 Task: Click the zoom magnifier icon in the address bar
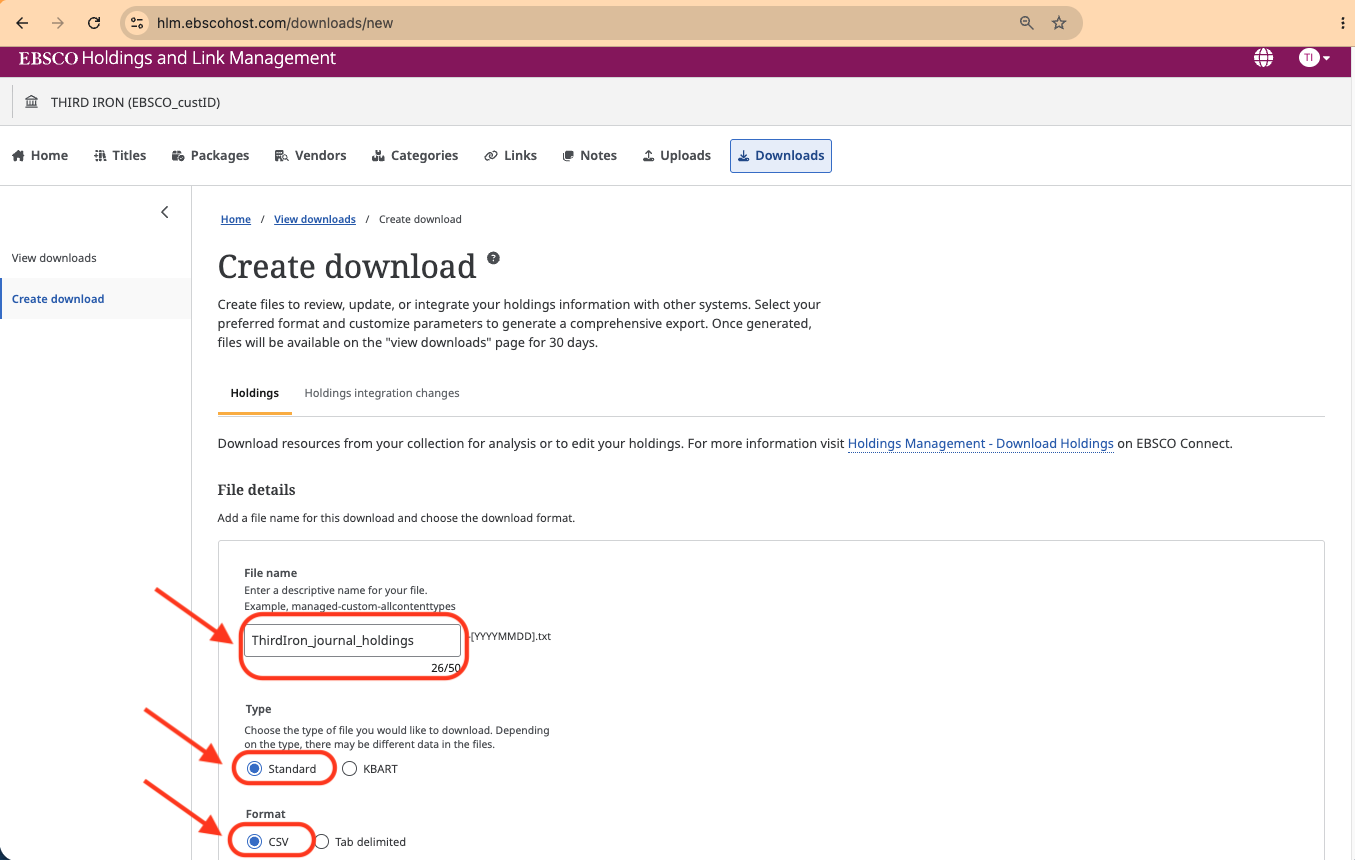[1026, 23]
